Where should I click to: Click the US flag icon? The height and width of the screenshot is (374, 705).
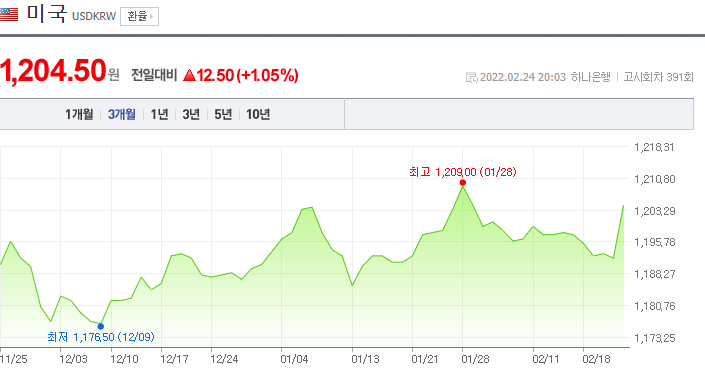pos(9,15)
